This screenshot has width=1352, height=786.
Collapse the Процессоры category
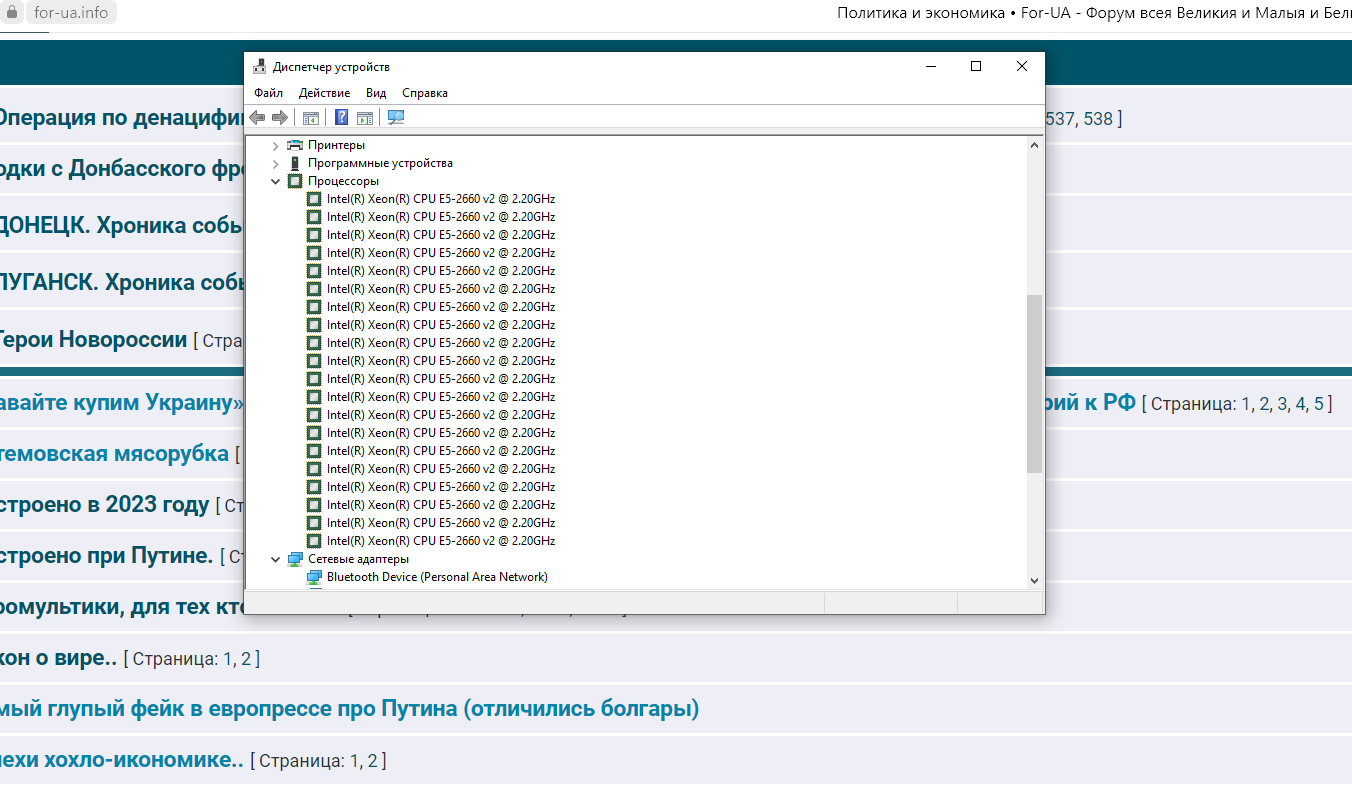click(276, 181)
